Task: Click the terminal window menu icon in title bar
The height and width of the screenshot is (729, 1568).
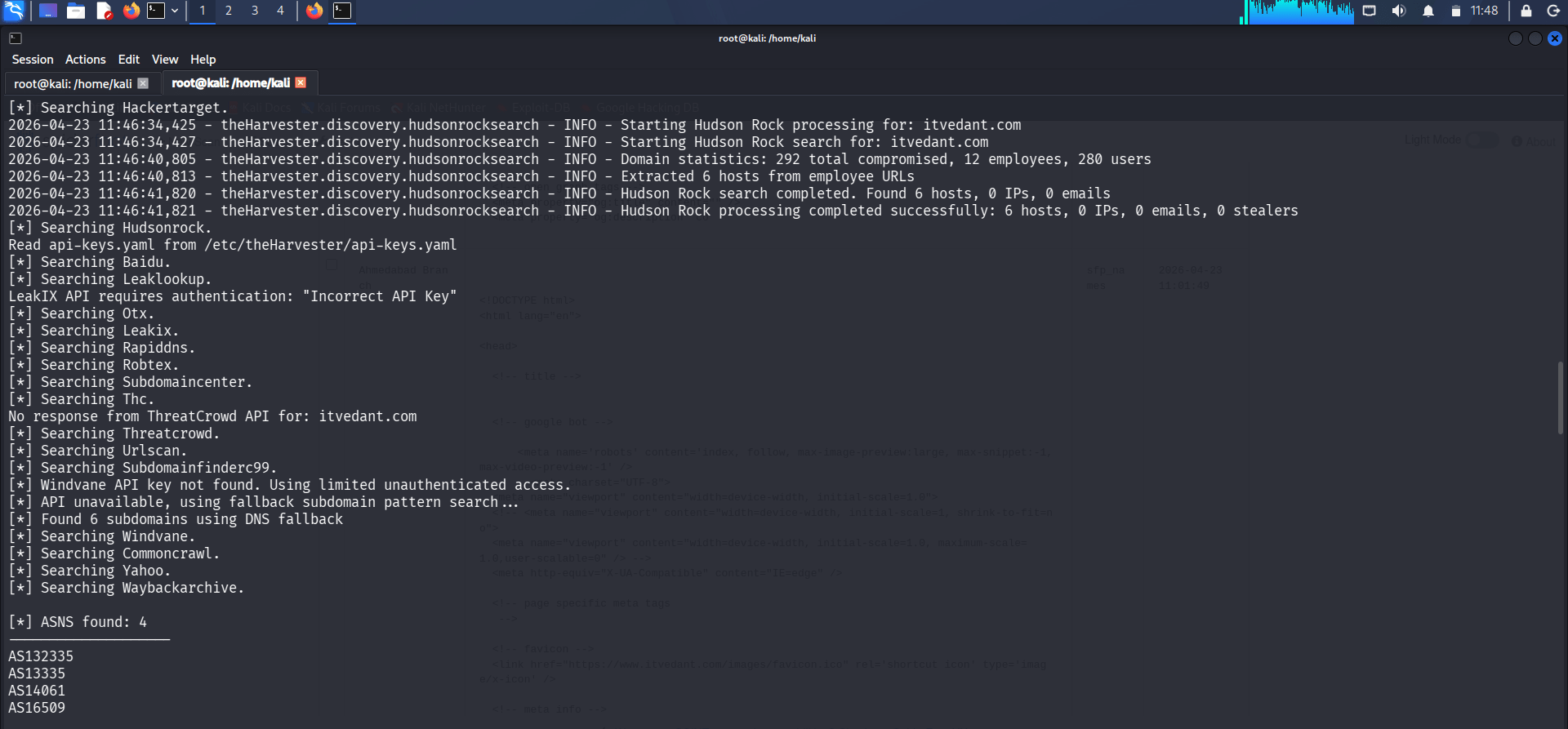Action: point(16,38)
